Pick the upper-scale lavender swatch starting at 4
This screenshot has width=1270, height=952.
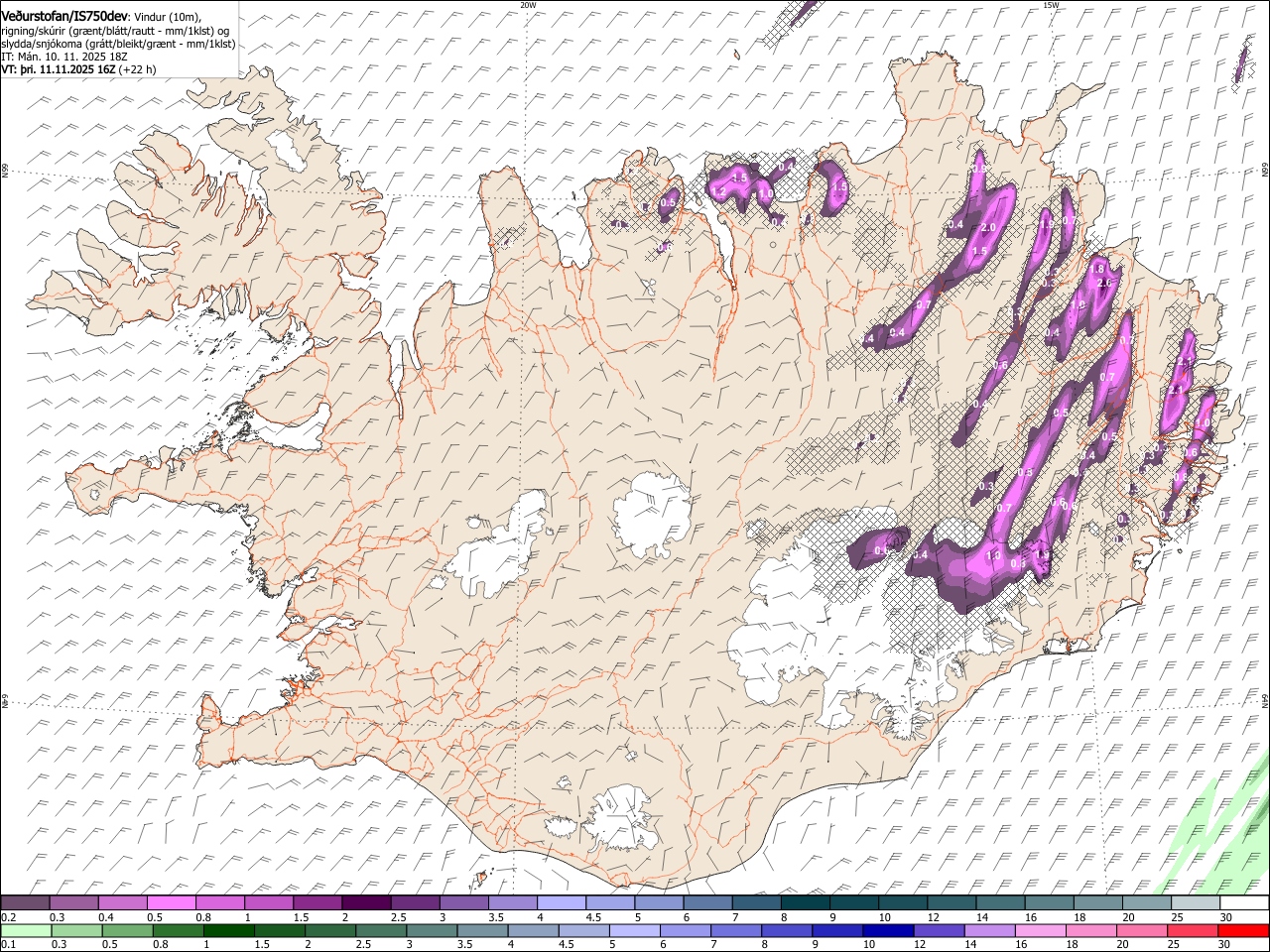pyautogui.click(x=562, y=902)
